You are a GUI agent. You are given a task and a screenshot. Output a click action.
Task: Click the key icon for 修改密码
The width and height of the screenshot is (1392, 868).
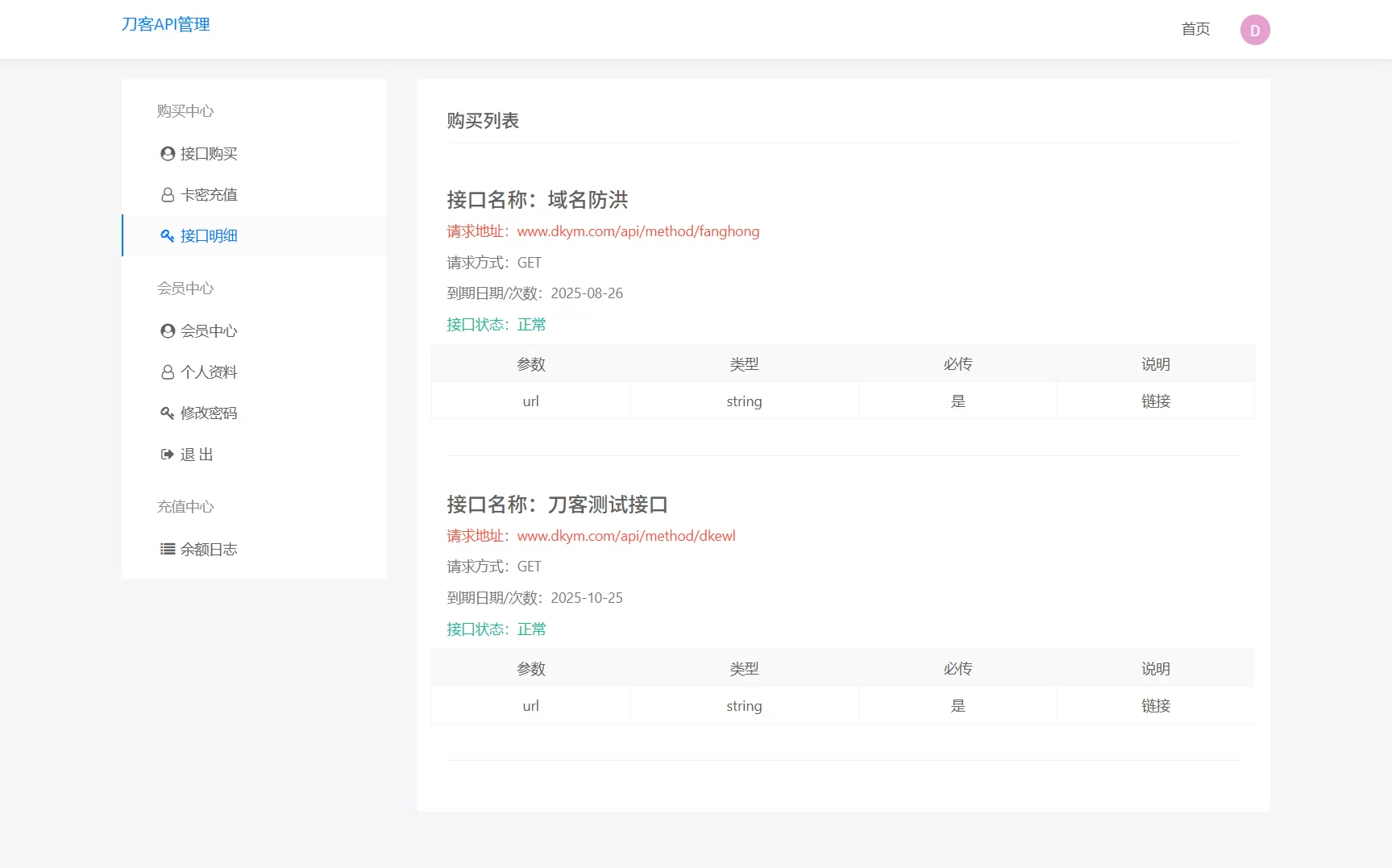[x=167, y=413]
